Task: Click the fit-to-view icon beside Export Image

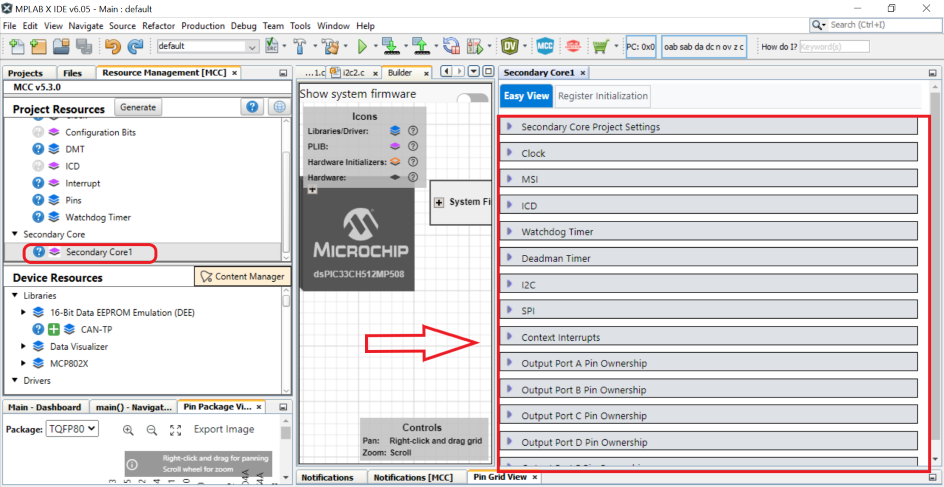Action: click(175, 430)
